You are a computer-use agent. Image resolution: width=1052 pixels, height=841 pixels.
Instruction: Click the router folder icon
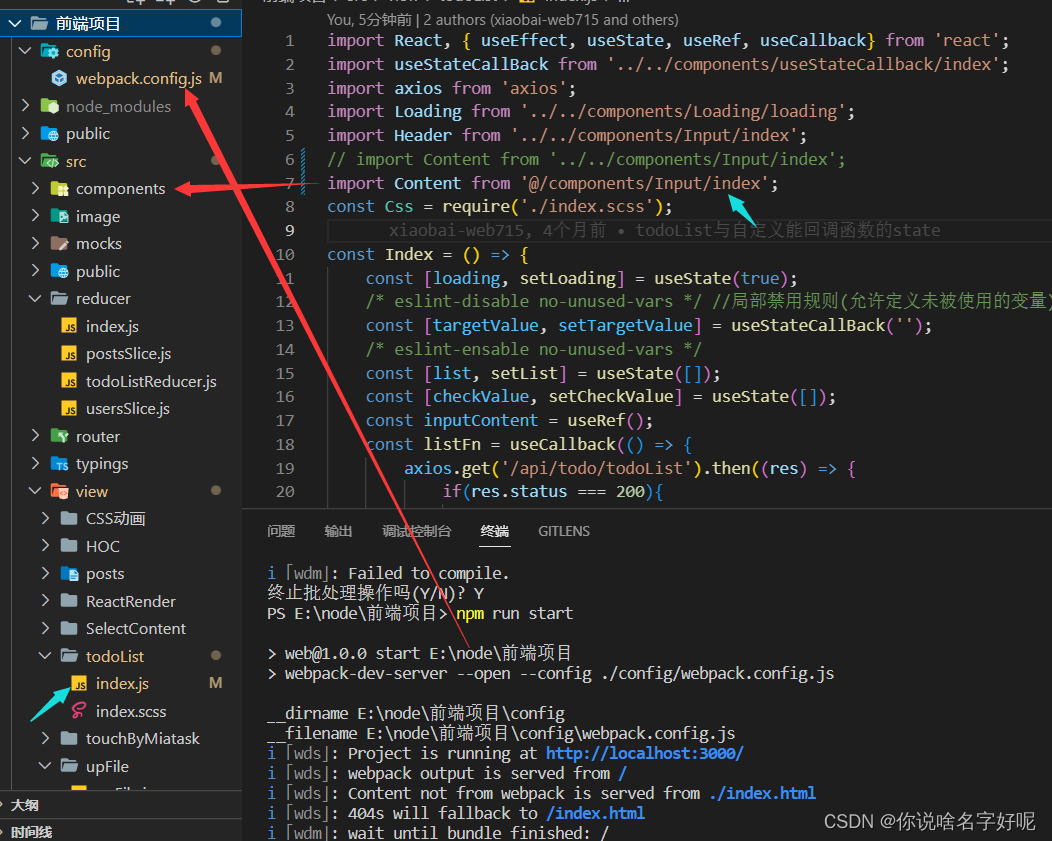60,437
